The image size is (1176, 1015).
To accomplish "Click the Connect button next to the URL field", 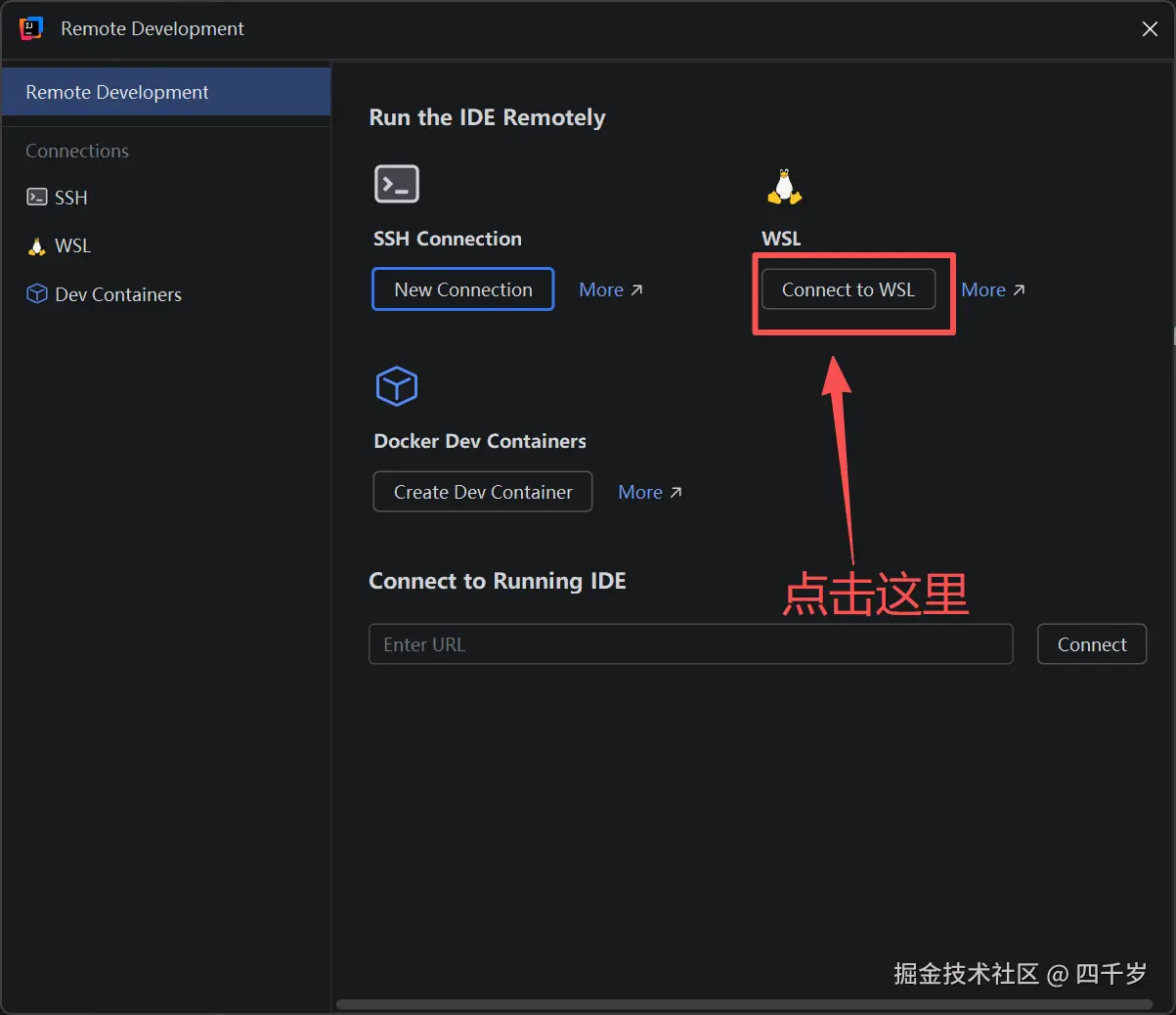I will coord(1091,643).
